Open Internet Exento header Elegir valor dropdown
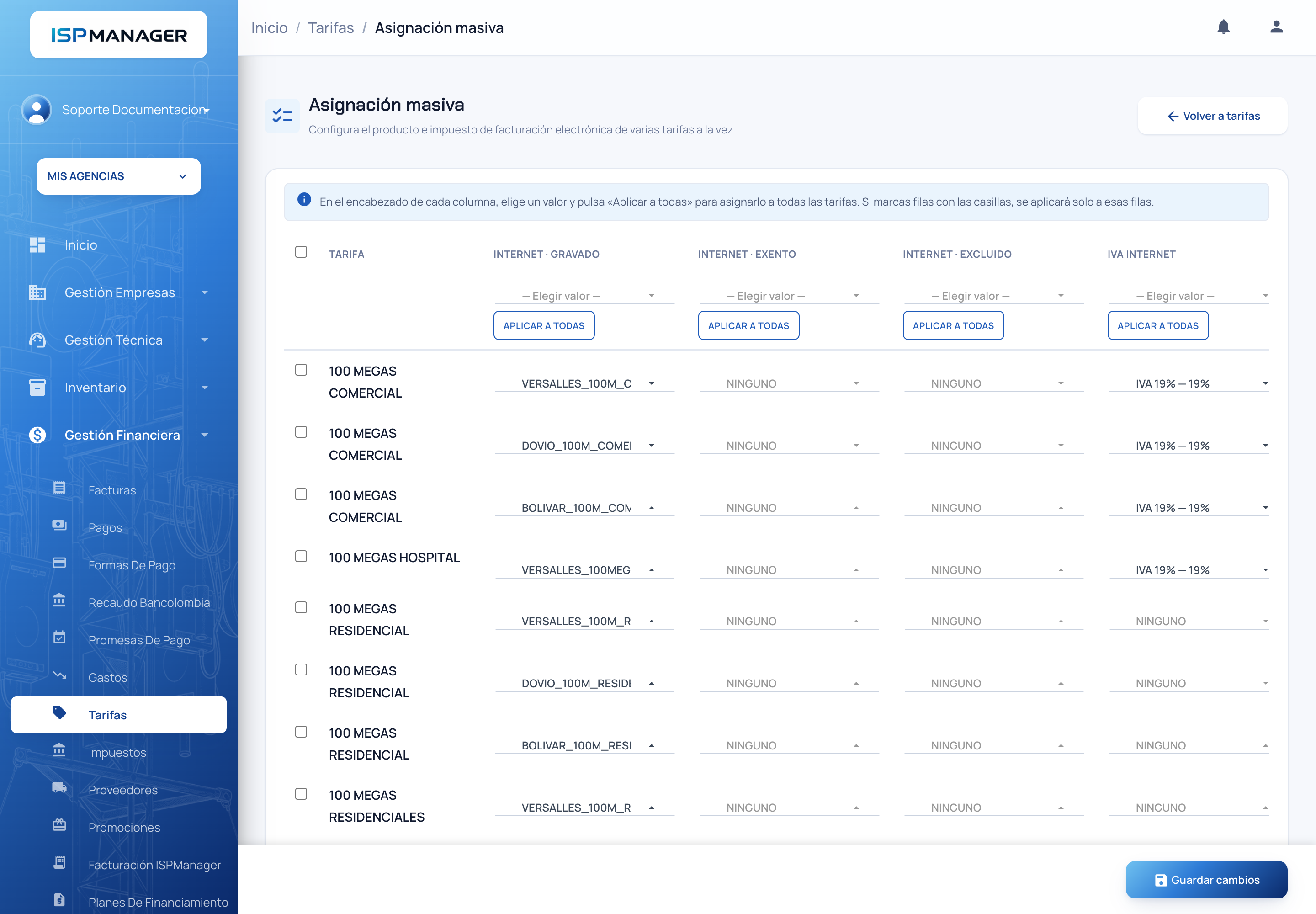 click(789, 296)
